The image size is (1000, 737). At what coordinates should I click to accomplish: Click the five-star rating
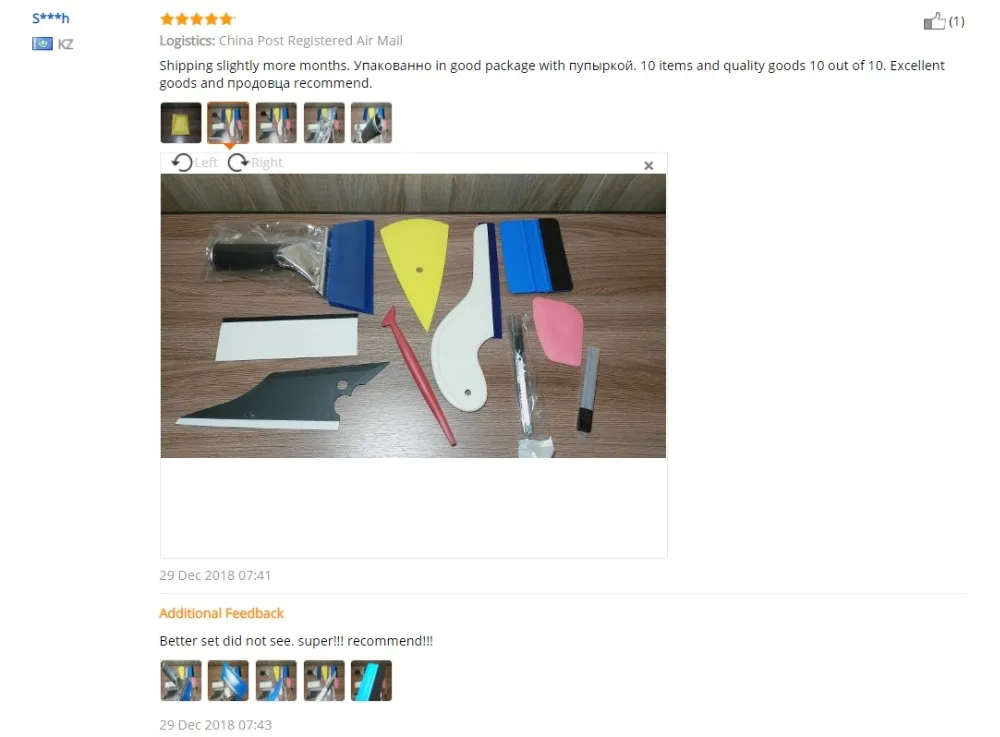pos(197,19)
